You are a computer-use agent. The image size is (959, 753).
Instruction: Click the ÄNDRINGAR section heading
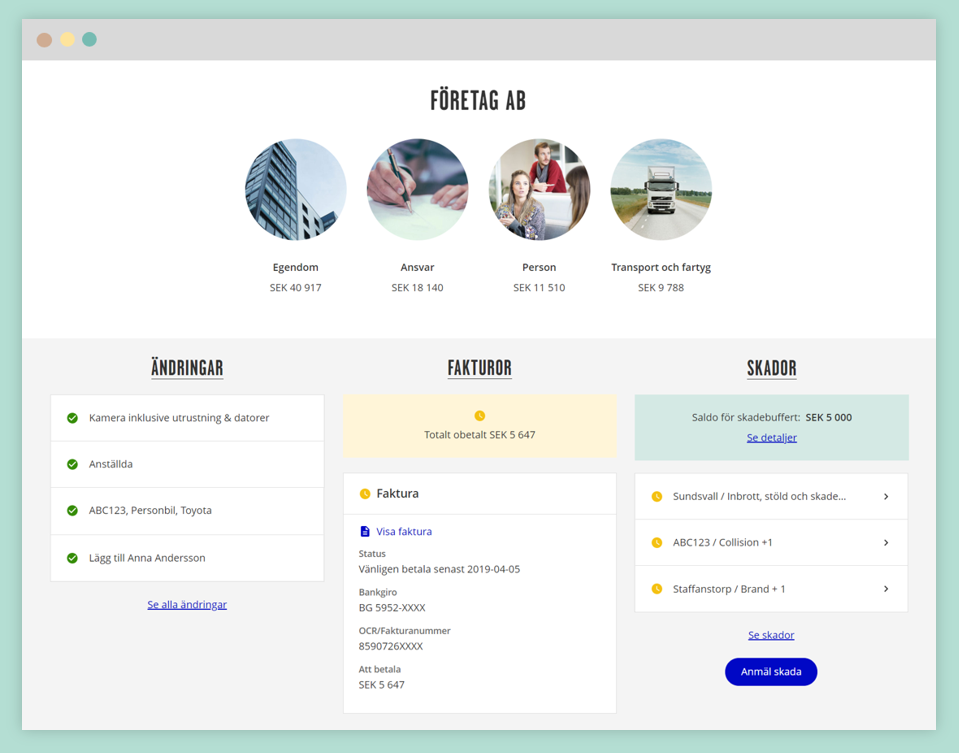tap(187, 368)
